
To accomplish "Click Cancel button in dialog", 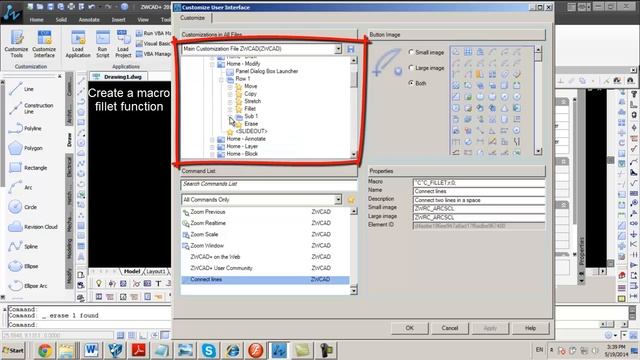I will tap(450, 328).
